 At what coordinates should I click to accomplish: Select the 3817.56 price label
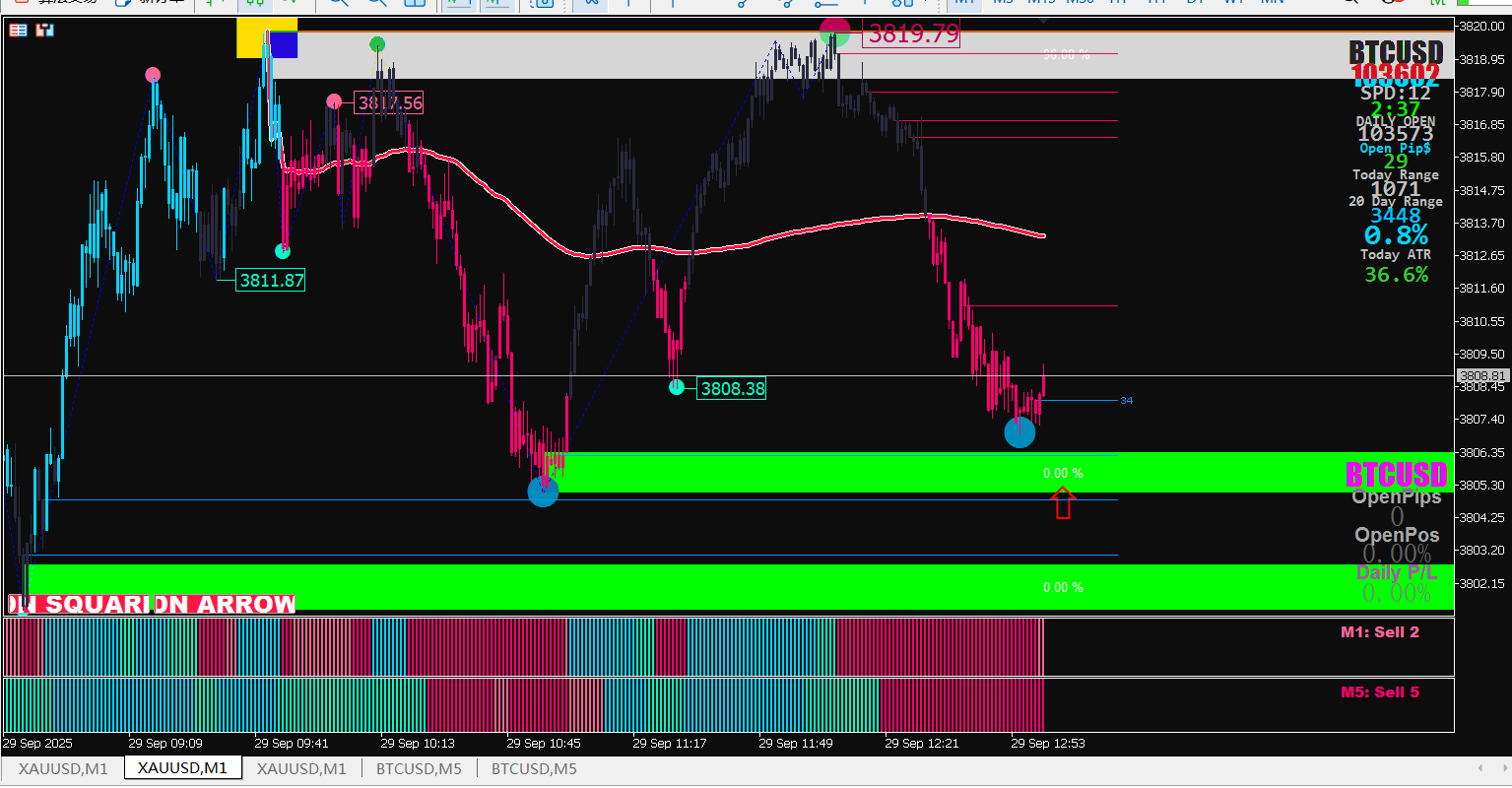(389, 102)
